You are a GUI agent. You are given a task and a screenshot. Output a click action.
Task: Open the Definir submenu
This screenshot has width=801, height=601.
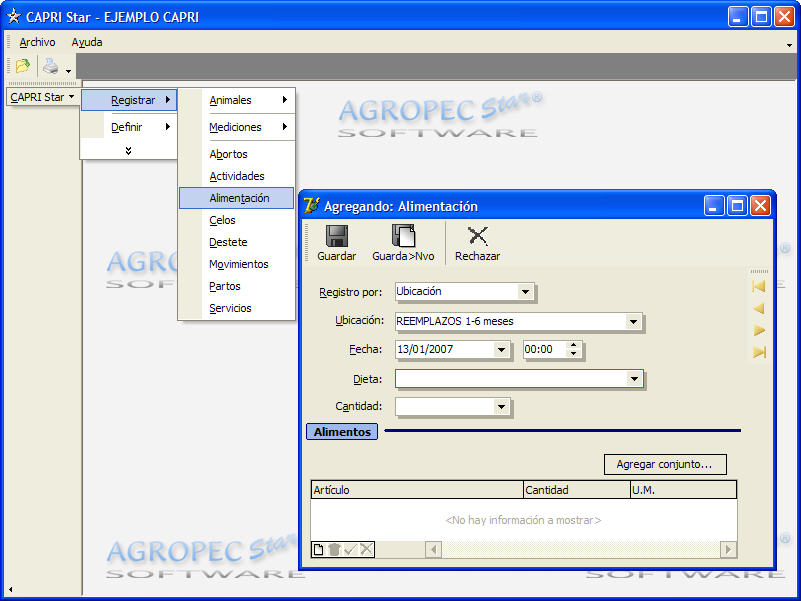129,127
